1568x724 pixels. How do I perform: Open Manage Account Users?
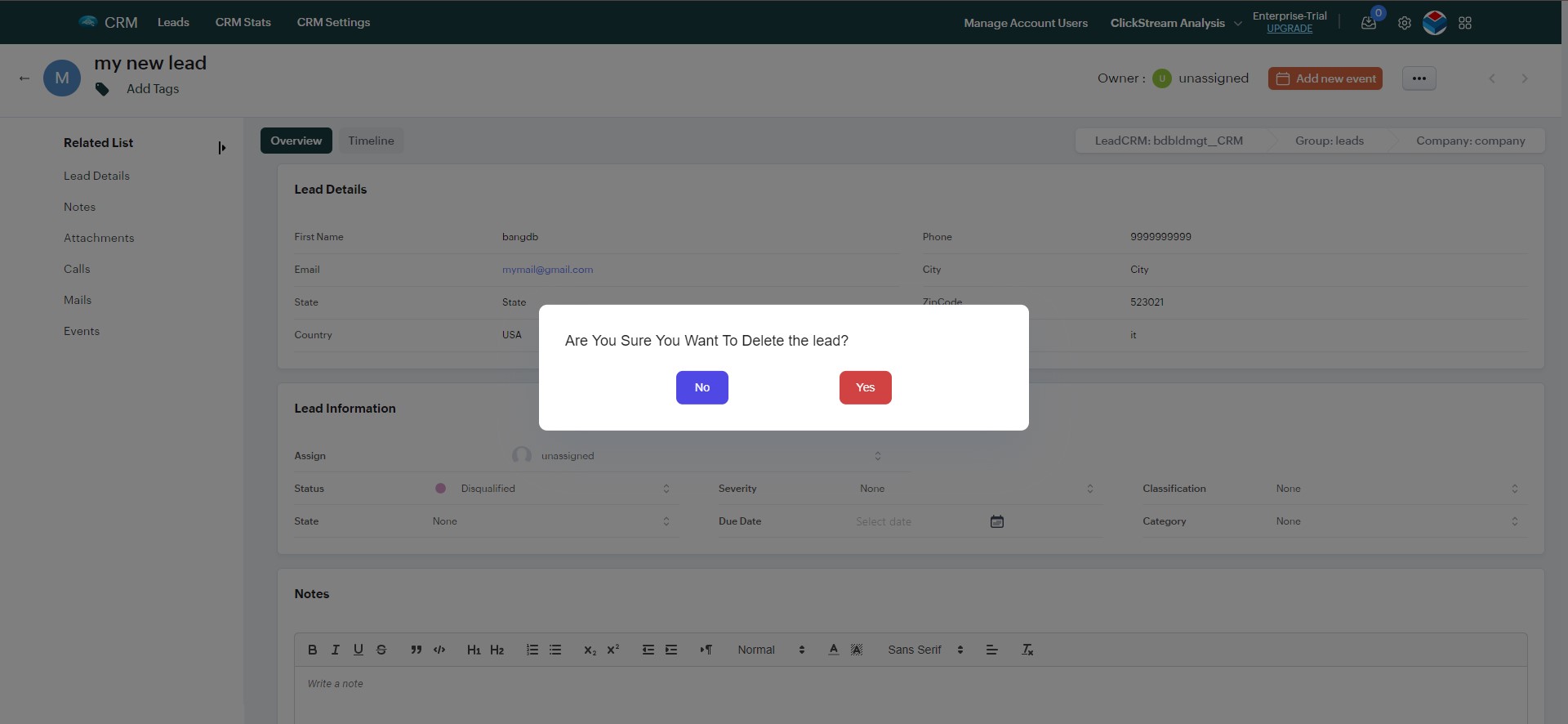1026,23
